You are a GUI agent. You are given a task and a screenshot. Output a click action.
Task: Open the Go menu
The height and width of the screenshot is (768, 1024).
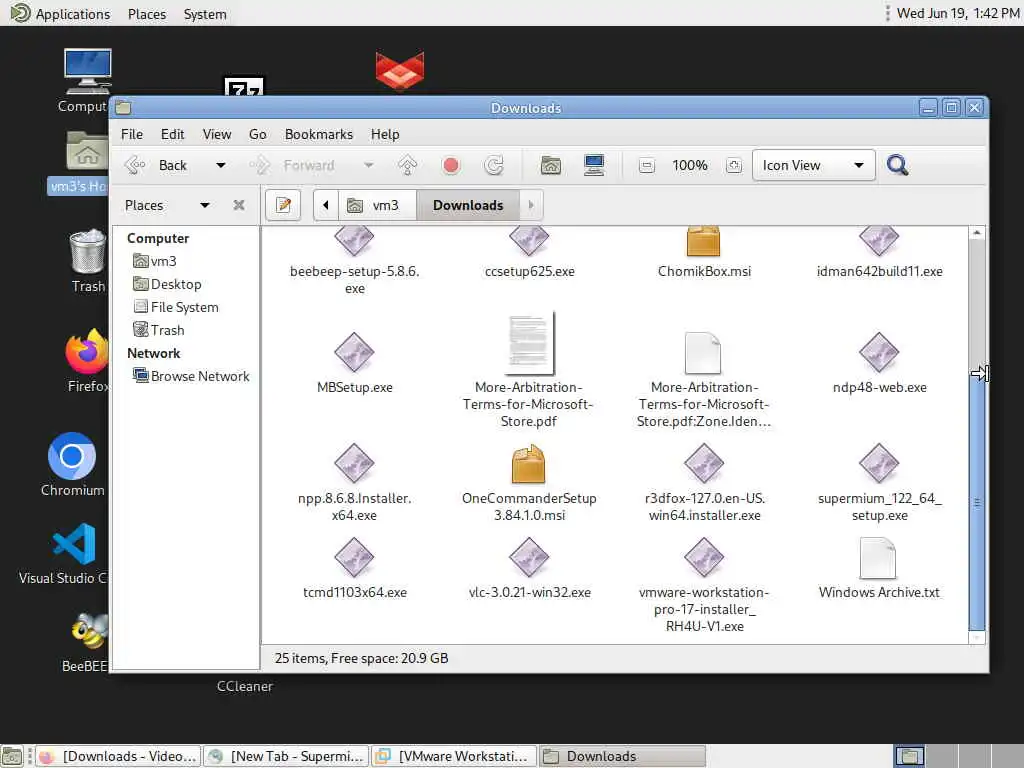coord(257,134)
